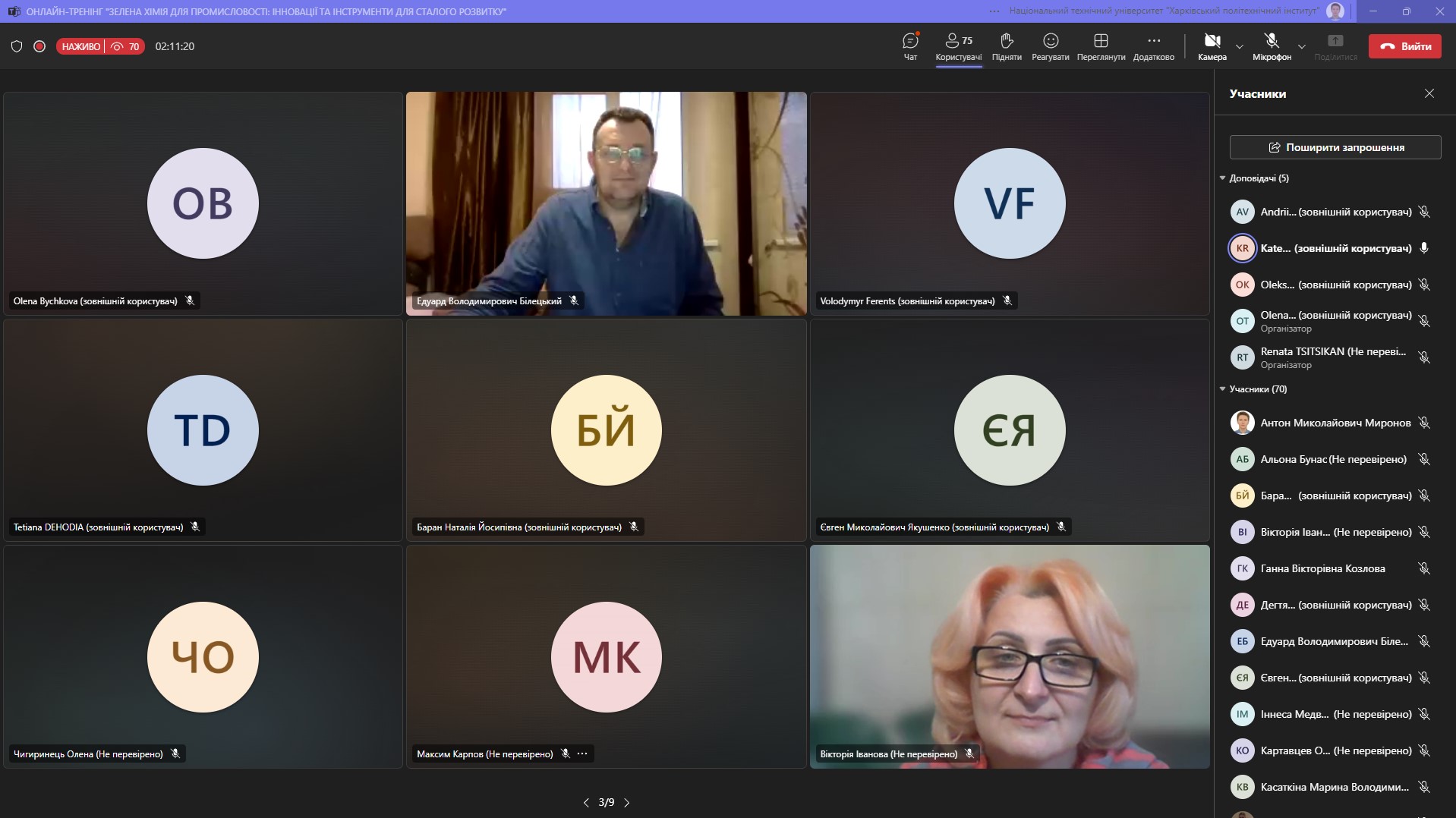This screenshot has width=1456, height=818.
Task: Click Поширити запрошення button
Action: (1335, 147)
